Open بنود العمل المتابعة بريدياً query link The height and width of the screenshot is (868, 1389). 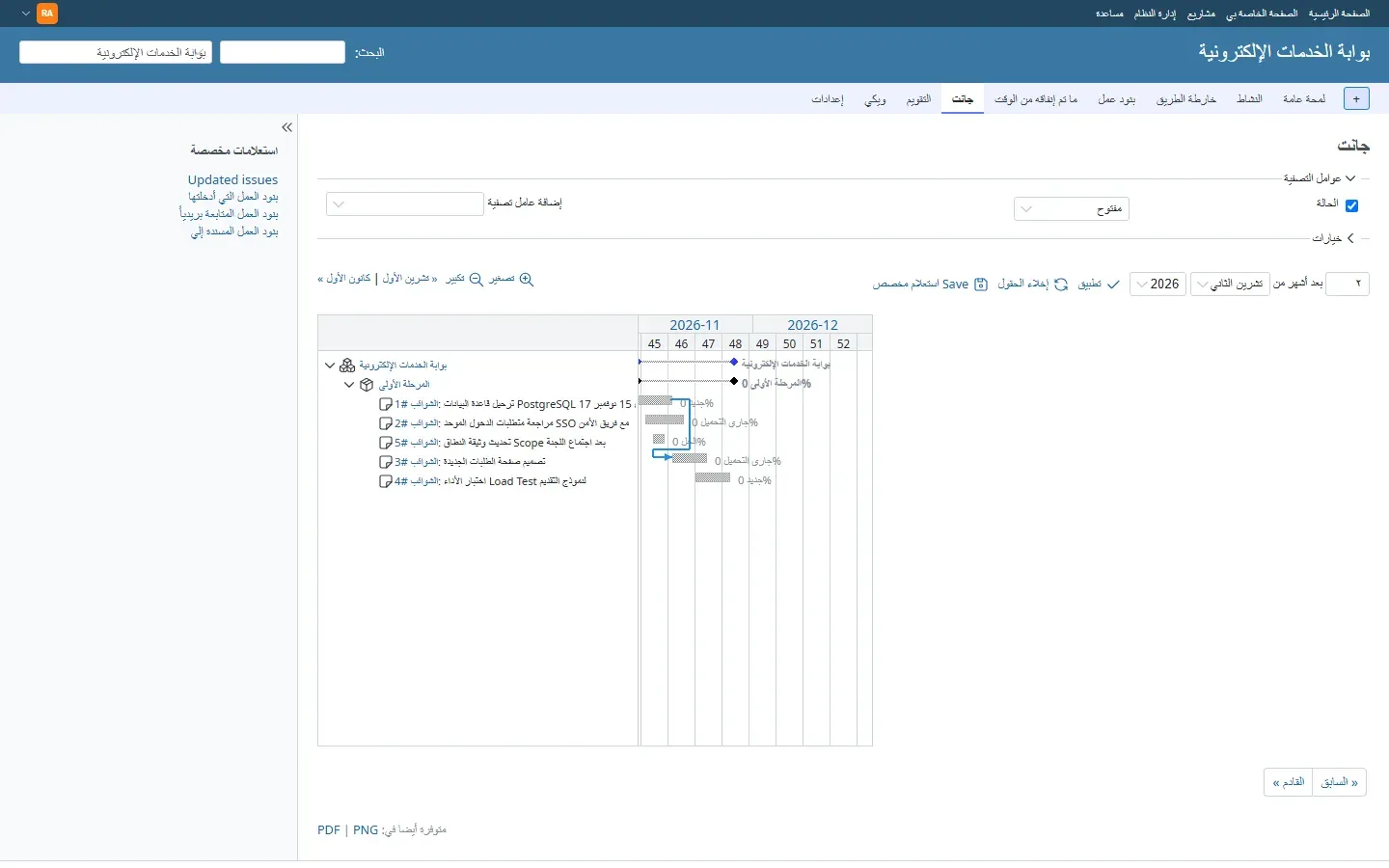coord(229,214)
